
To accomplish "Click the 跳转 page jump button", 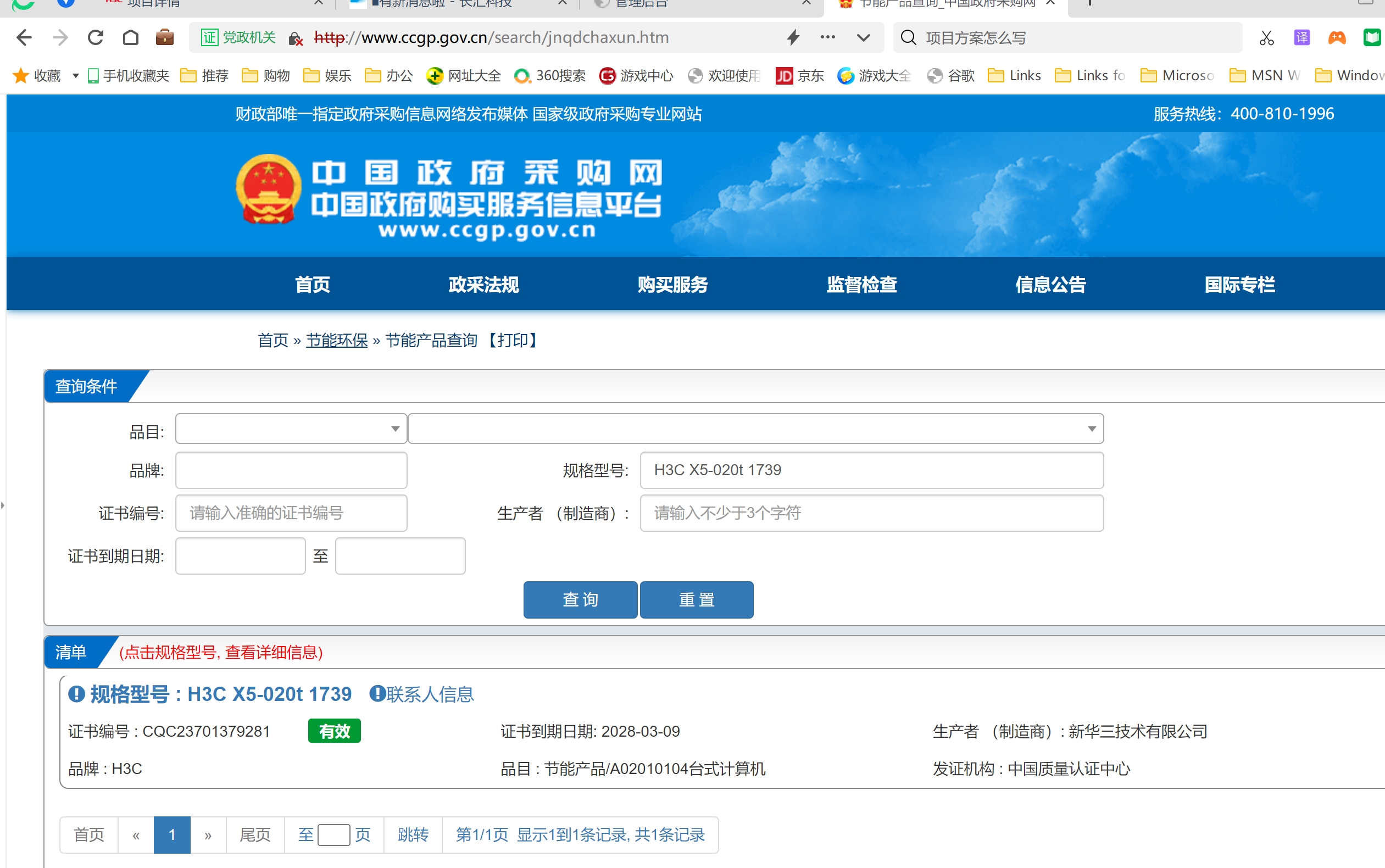I will tap(413, 834).
